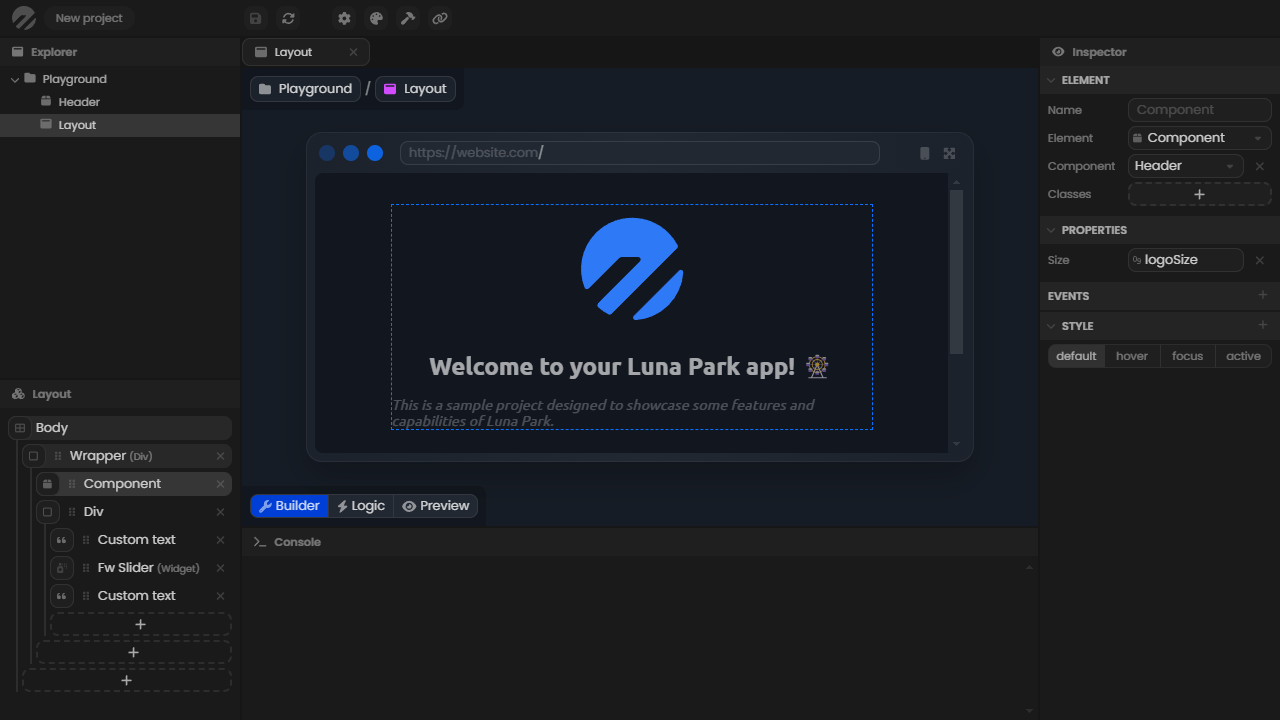
Task: Select the default style state
Action: 1076,356
